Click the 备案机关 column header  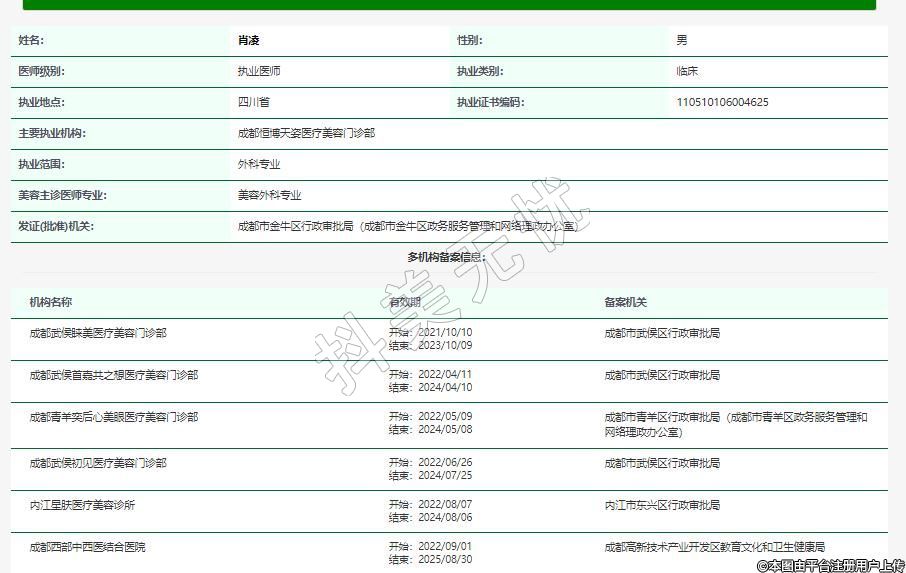(x=625, y=302)
